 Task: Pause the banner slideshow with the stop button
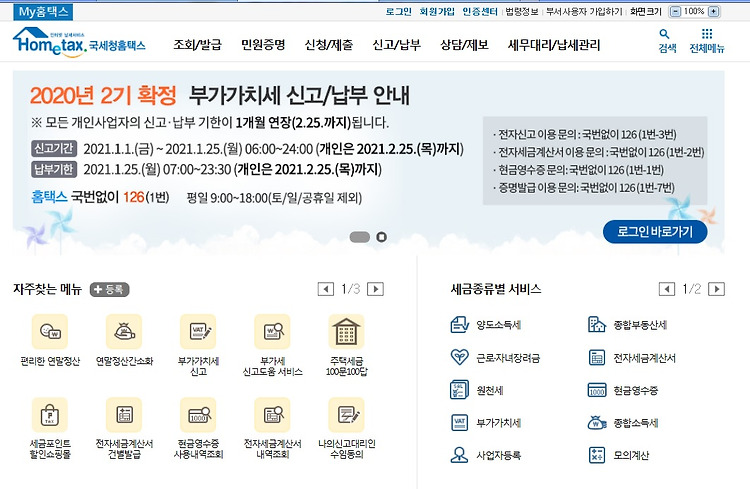click(381, 237)
